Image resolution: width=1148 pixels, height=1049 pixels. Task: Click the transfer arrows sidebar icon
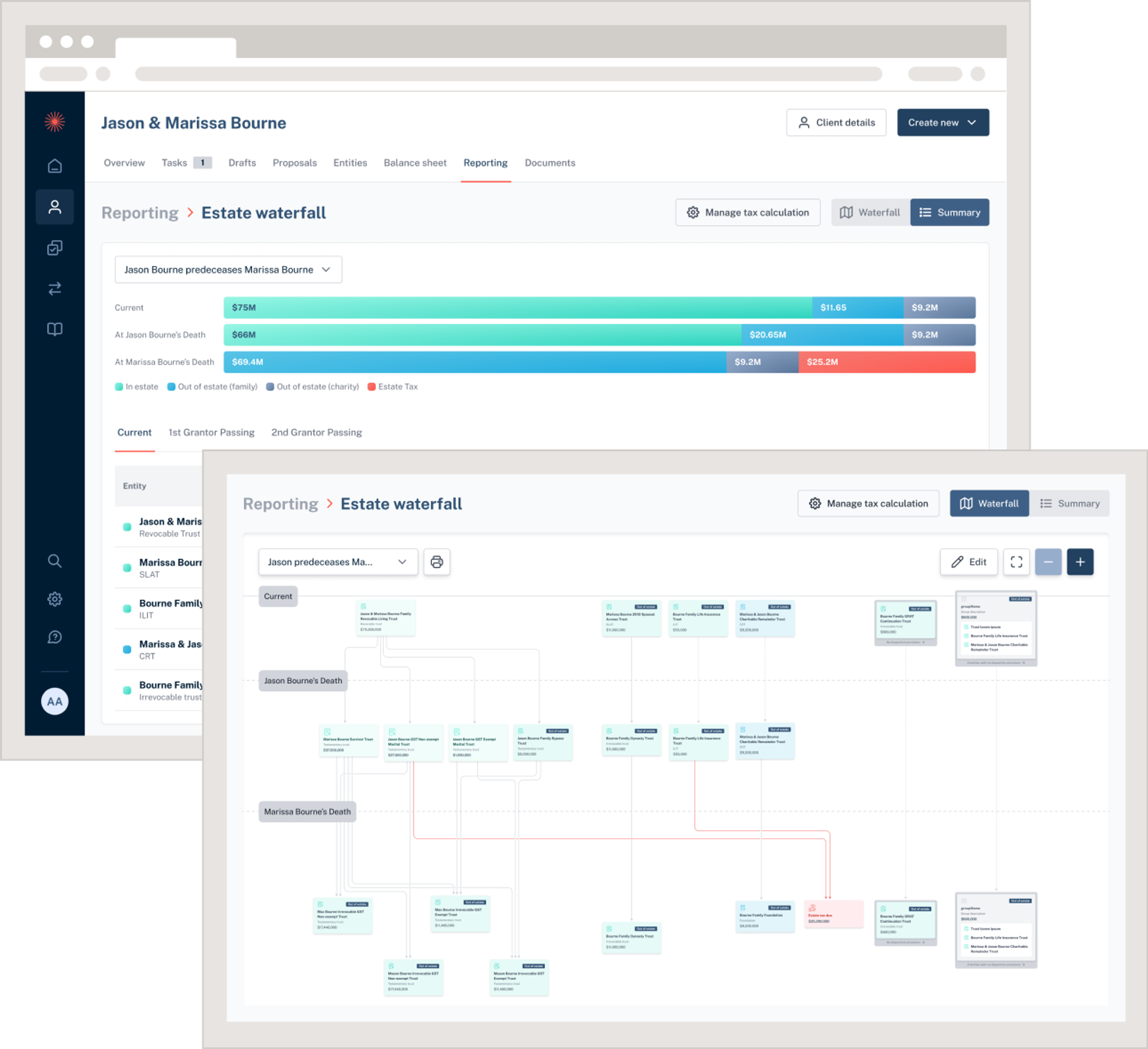point(55,289)
